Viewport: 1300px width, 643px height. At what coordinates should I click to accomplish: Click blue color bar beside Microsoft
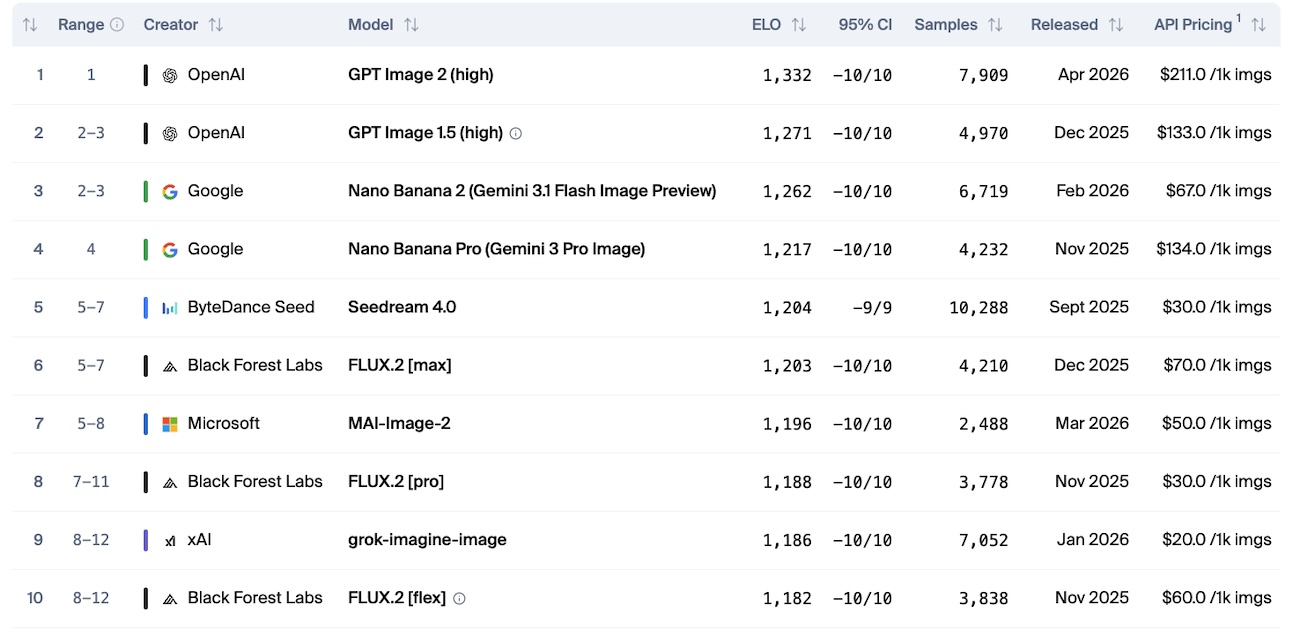pos(146,423)
